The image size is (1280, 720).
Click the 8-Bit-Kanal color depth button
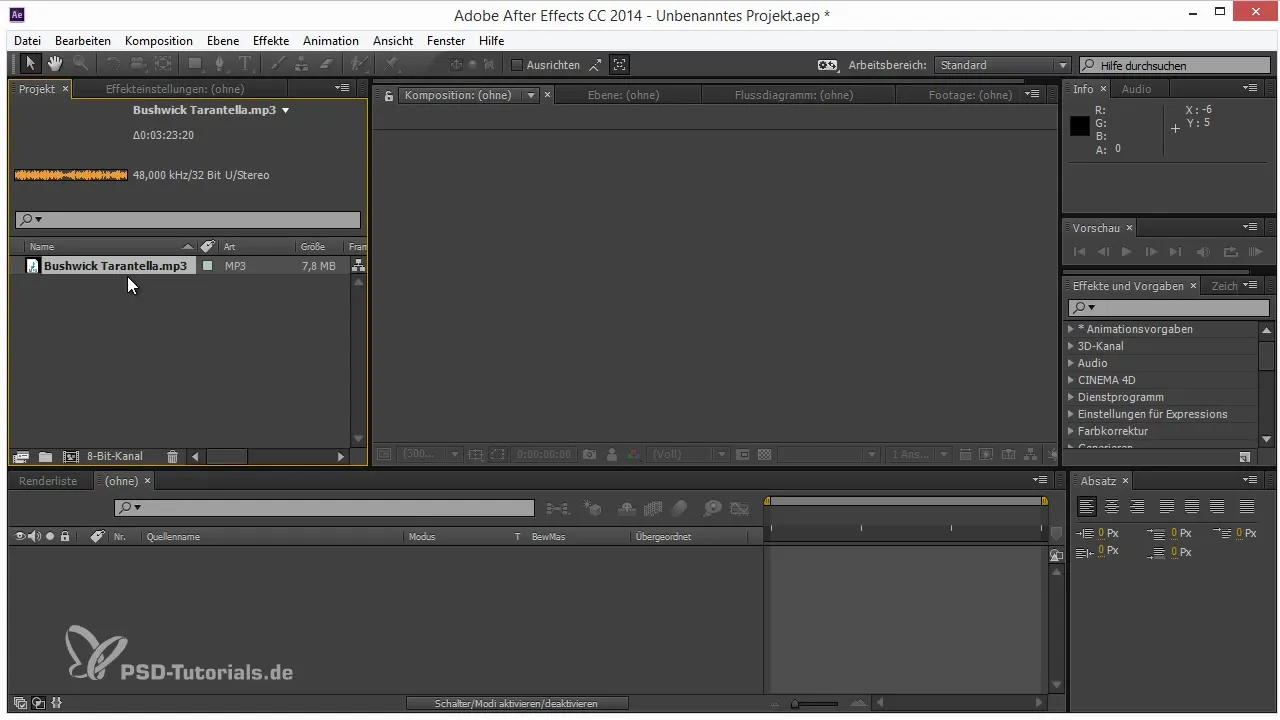click(x=115, y=457)
